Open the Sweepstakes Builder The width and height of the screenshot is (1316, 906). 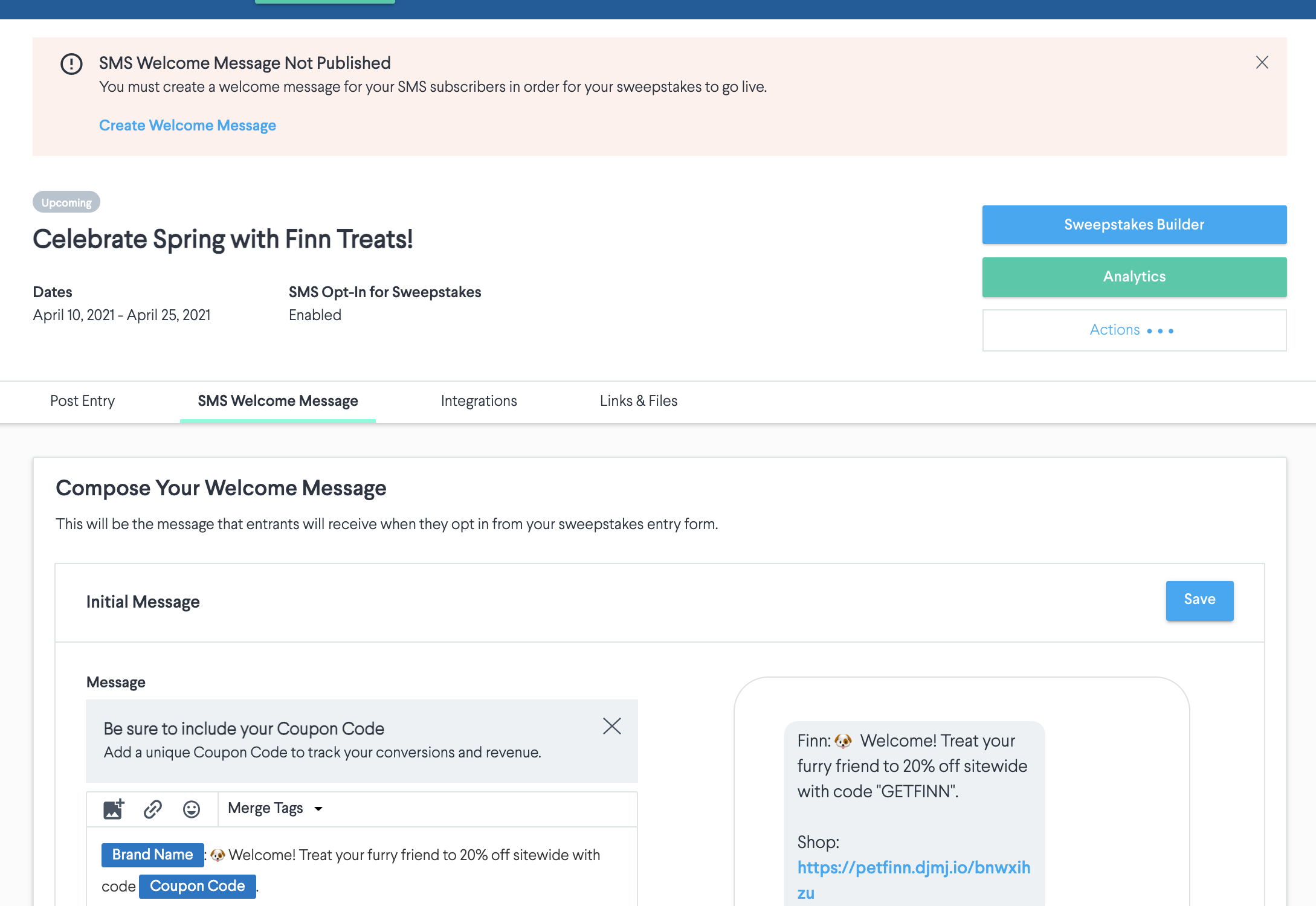pyautogui.click(x=1134, y=225)
